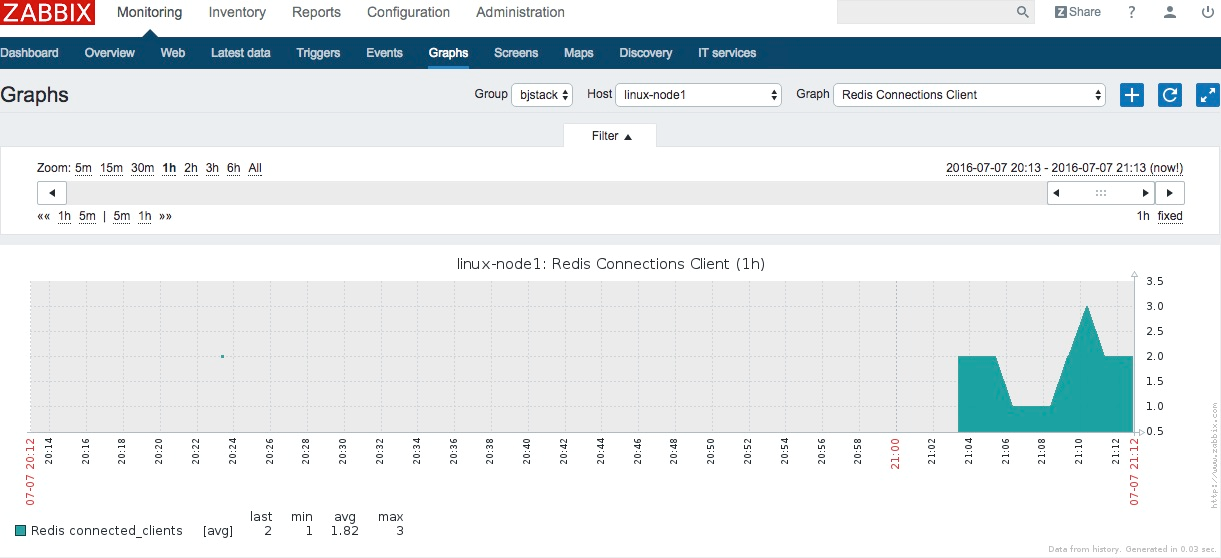
Task: Open the Configuration menu
Action: [x=408, y=13]
